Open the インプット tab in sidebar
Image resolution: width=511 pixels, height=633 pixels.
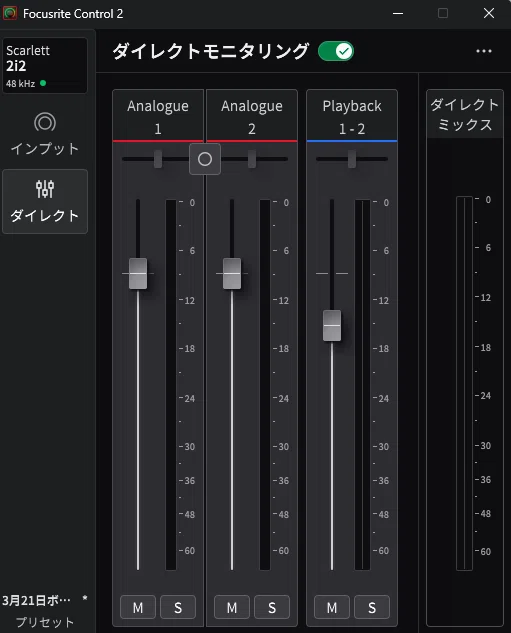click(x=45, y=134)
